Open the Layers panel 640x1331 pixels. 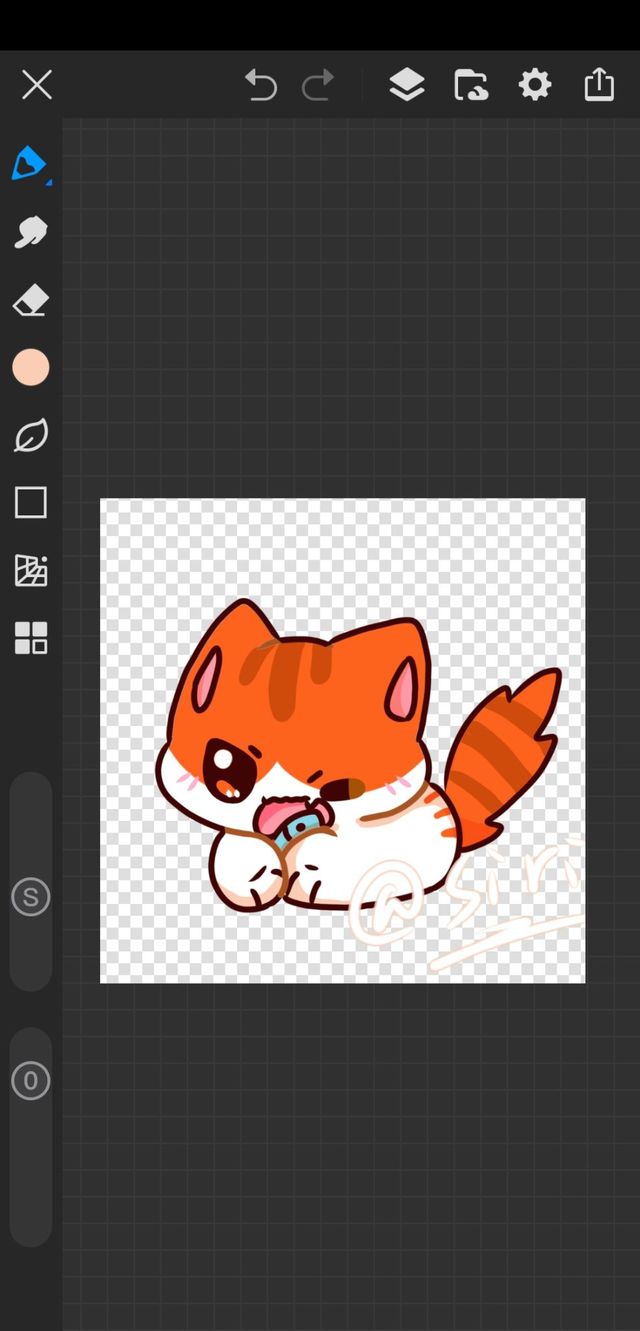tap(406, 85)
